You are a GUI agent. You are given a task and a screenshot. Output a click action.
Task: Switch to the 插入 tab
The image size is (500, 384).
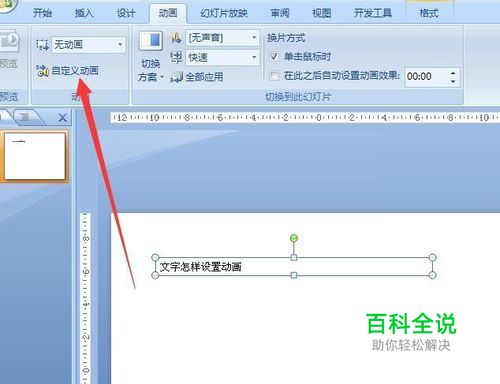(84, 13)
